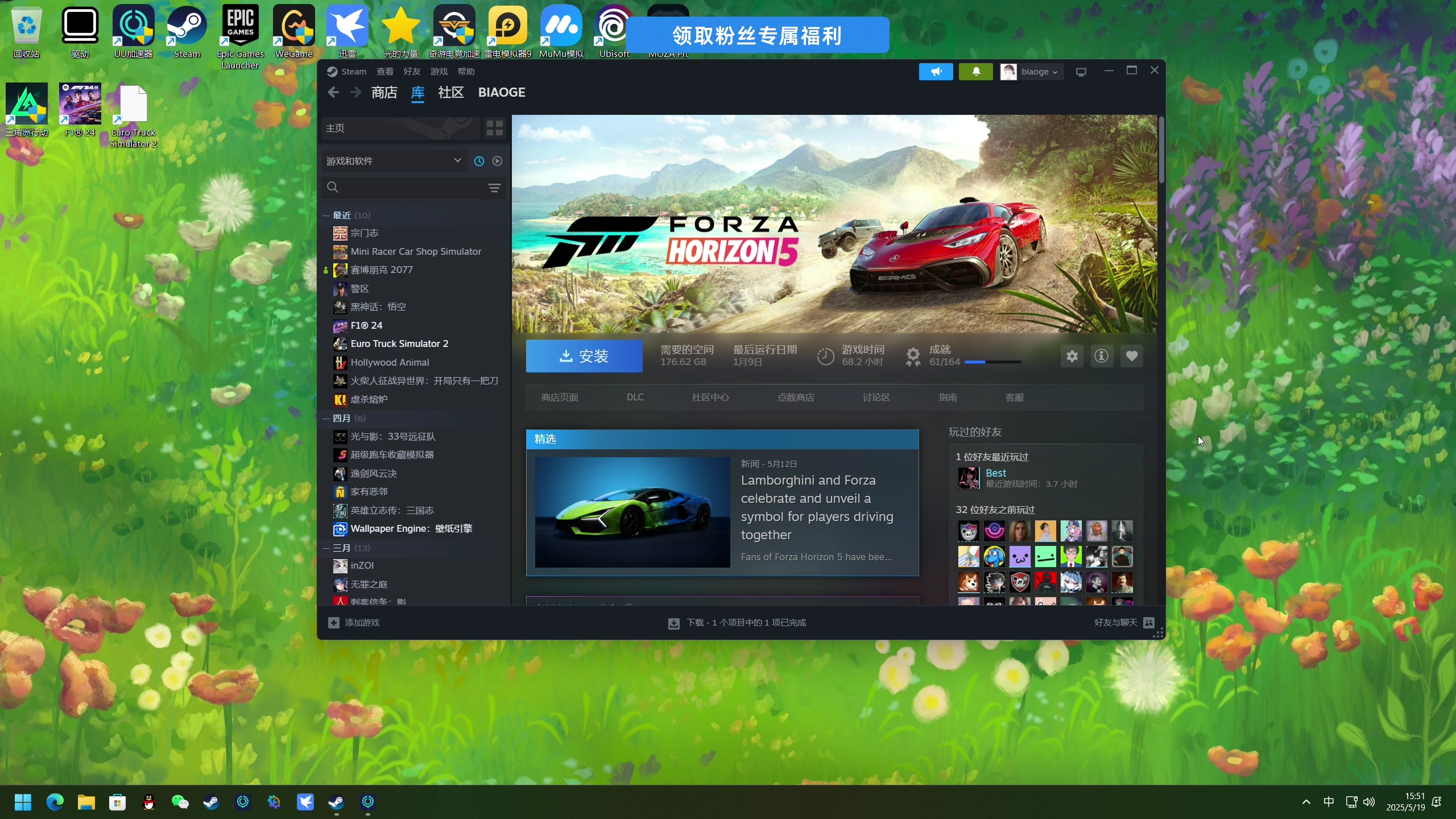Go to the 商店 tab

tap(384, 92)
